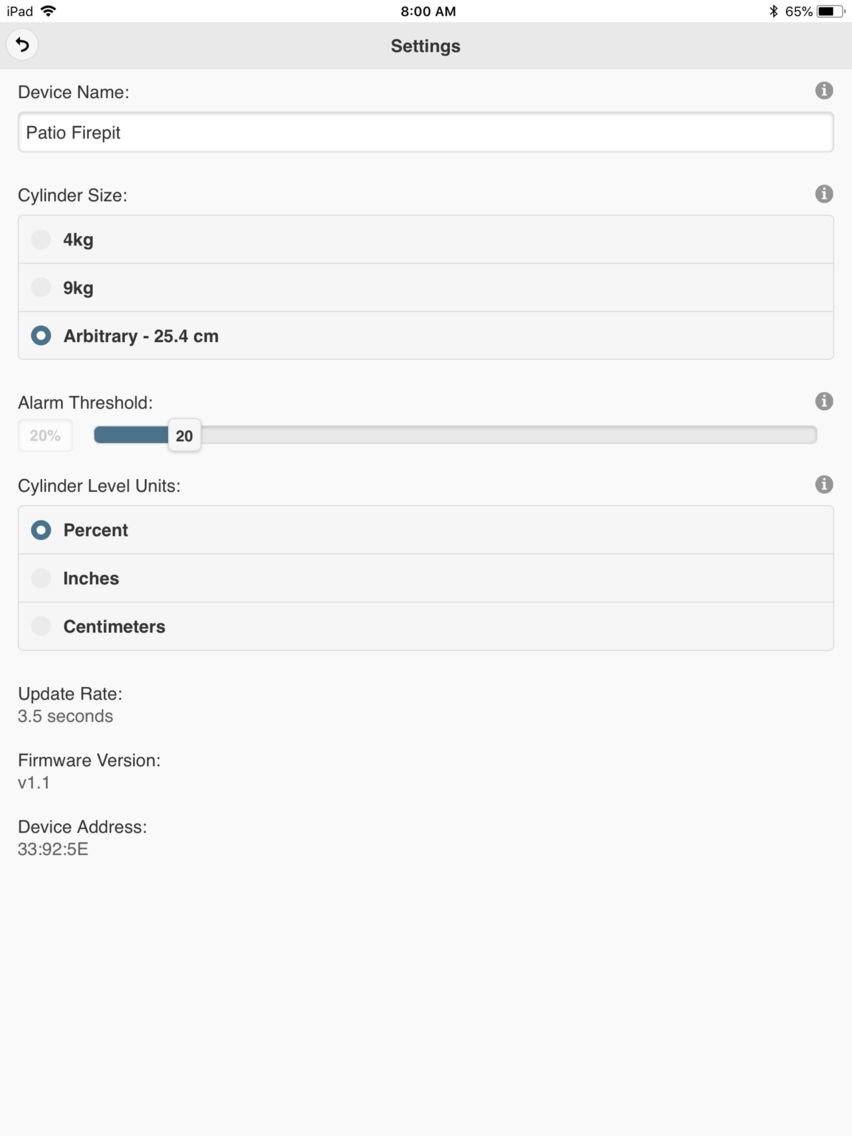This screenshot has height=1136, width=852.
Task: Tap the Firmware Version v1.1 text
Action: pyautogui.click(x=33, y=782)
